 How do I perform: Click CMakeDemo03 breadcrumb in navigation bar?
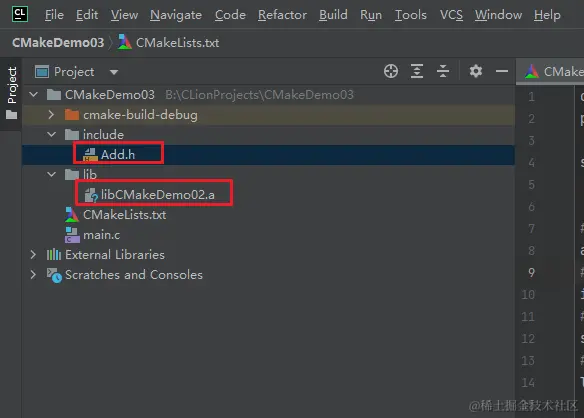pos(58,42)
